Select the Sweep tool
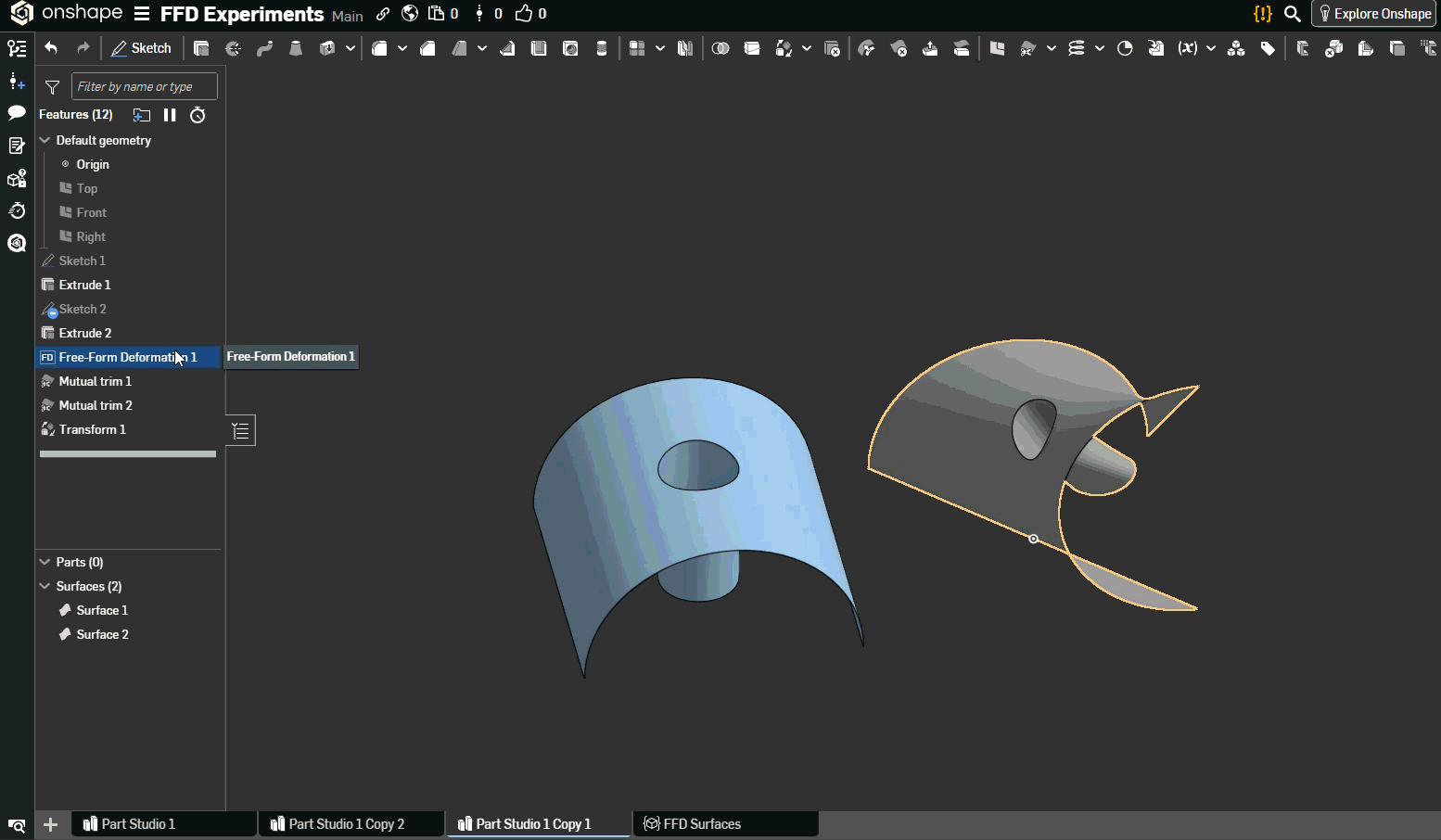This screenshot has width=1441, height=840. click(264, 48)
